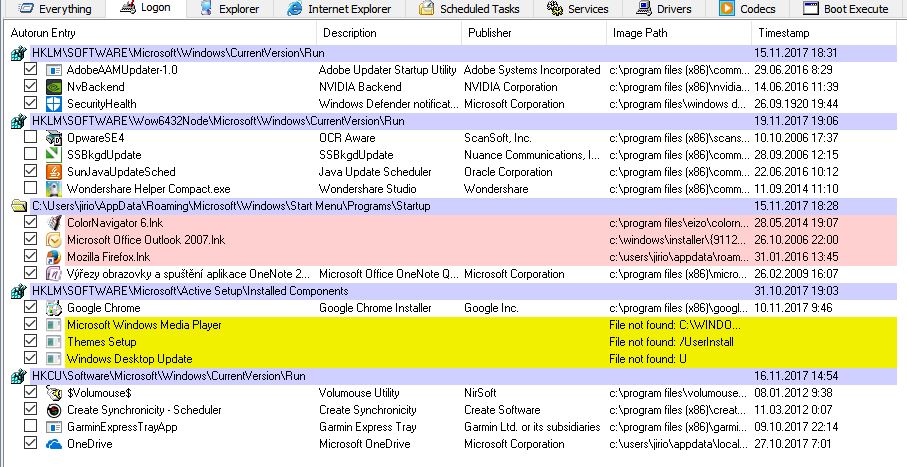Select the HKCU CurrentVersion\Run row
Image resolution: width=907 pixels, height=467 pixels.
pos(463,376)
